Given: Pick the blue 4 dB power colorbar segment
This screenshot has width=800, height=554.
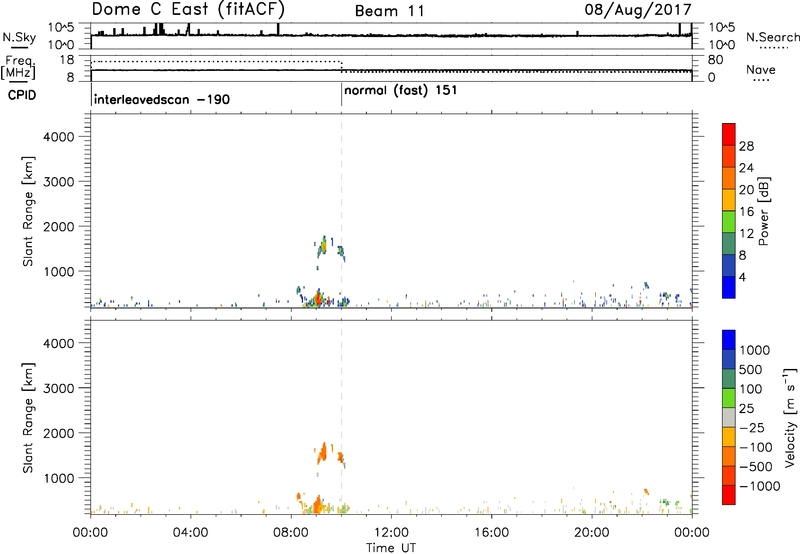Looking at the screenshot, I should pos(729,287).
